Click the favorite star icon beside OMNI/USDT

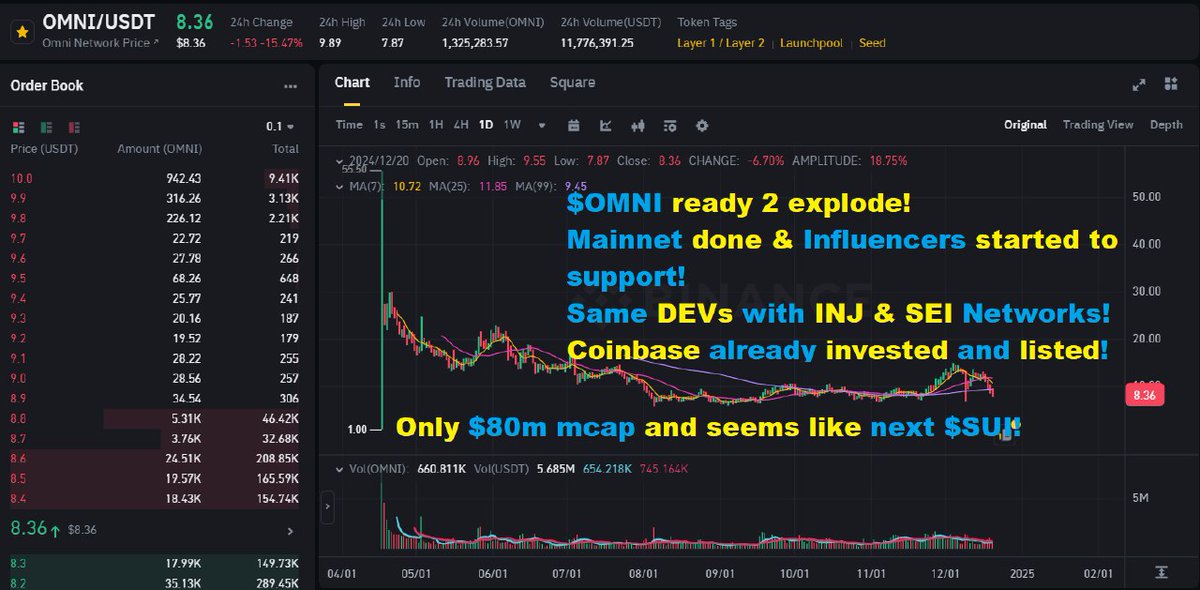(x=20, y=31)
